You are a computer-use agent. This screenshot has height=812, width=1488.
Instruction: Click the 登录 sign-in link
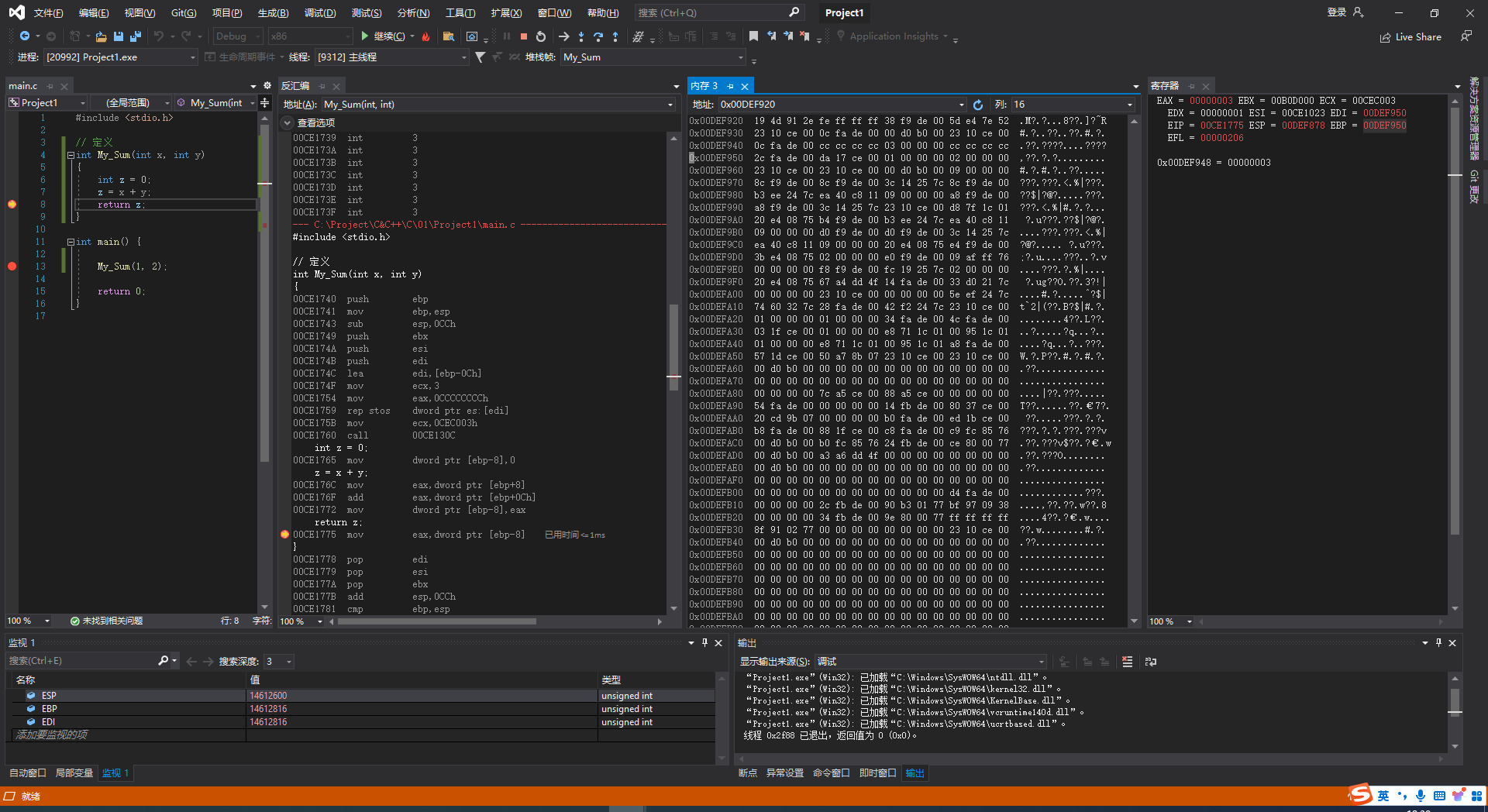pos(1337,12)
